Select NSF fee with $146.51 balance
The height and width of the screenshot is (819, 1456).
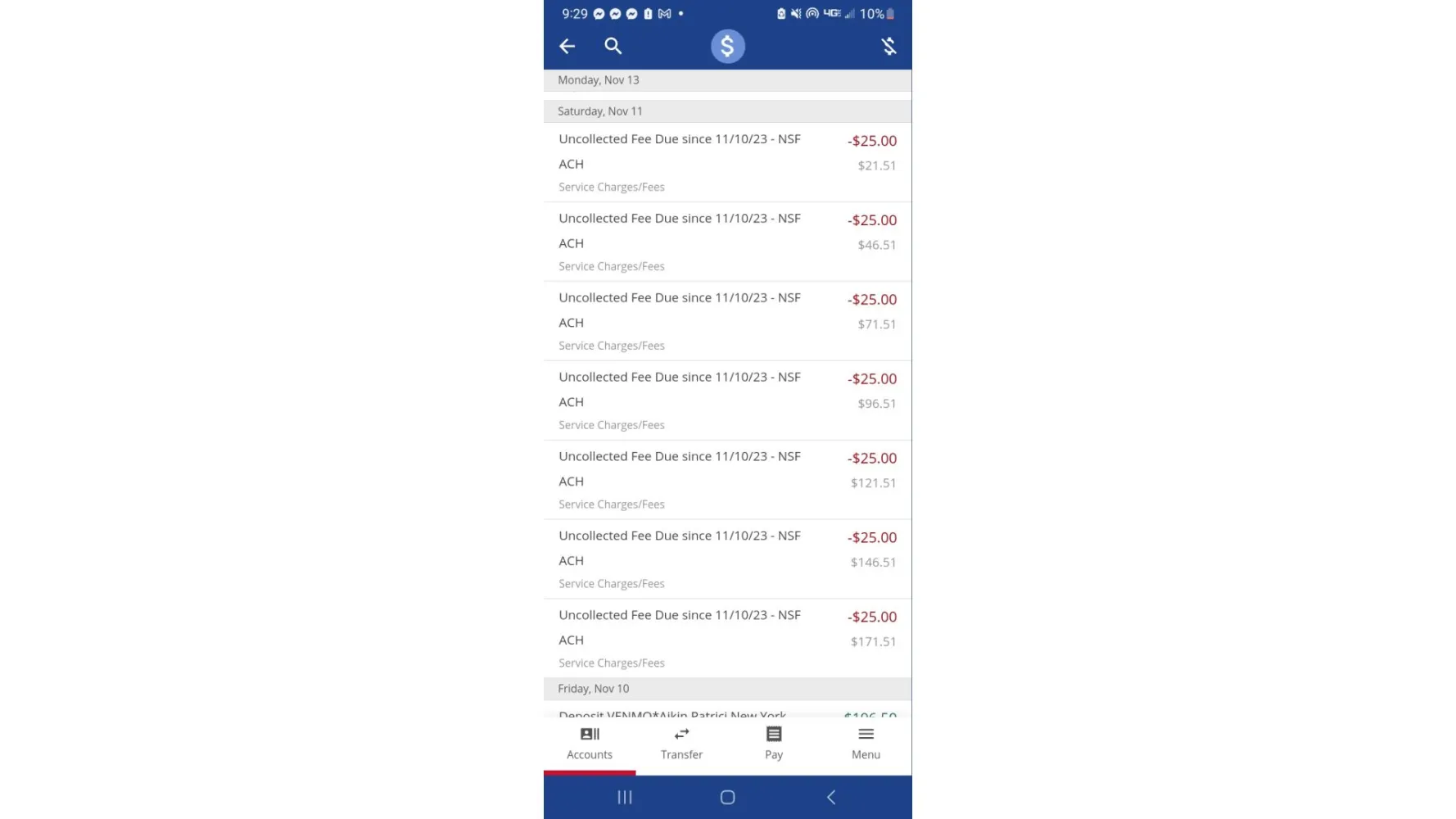coord(727,559)
